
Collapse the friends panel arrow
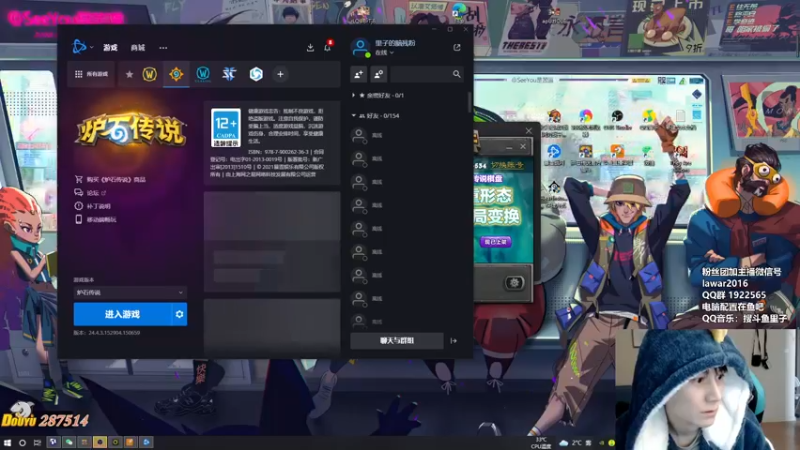coord(454,340)
